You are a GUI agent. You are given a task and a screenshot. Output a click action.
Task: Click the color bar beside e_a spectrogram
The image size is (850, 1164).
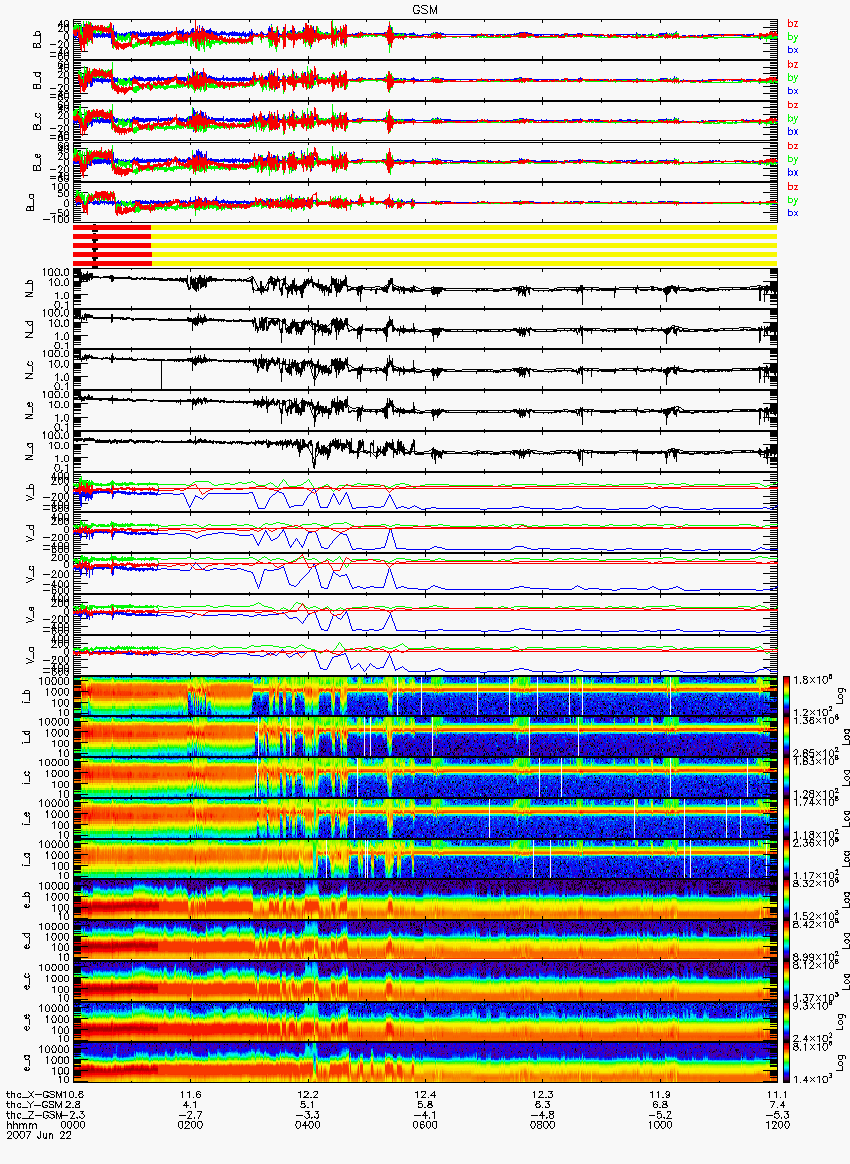pos(785,1062)
